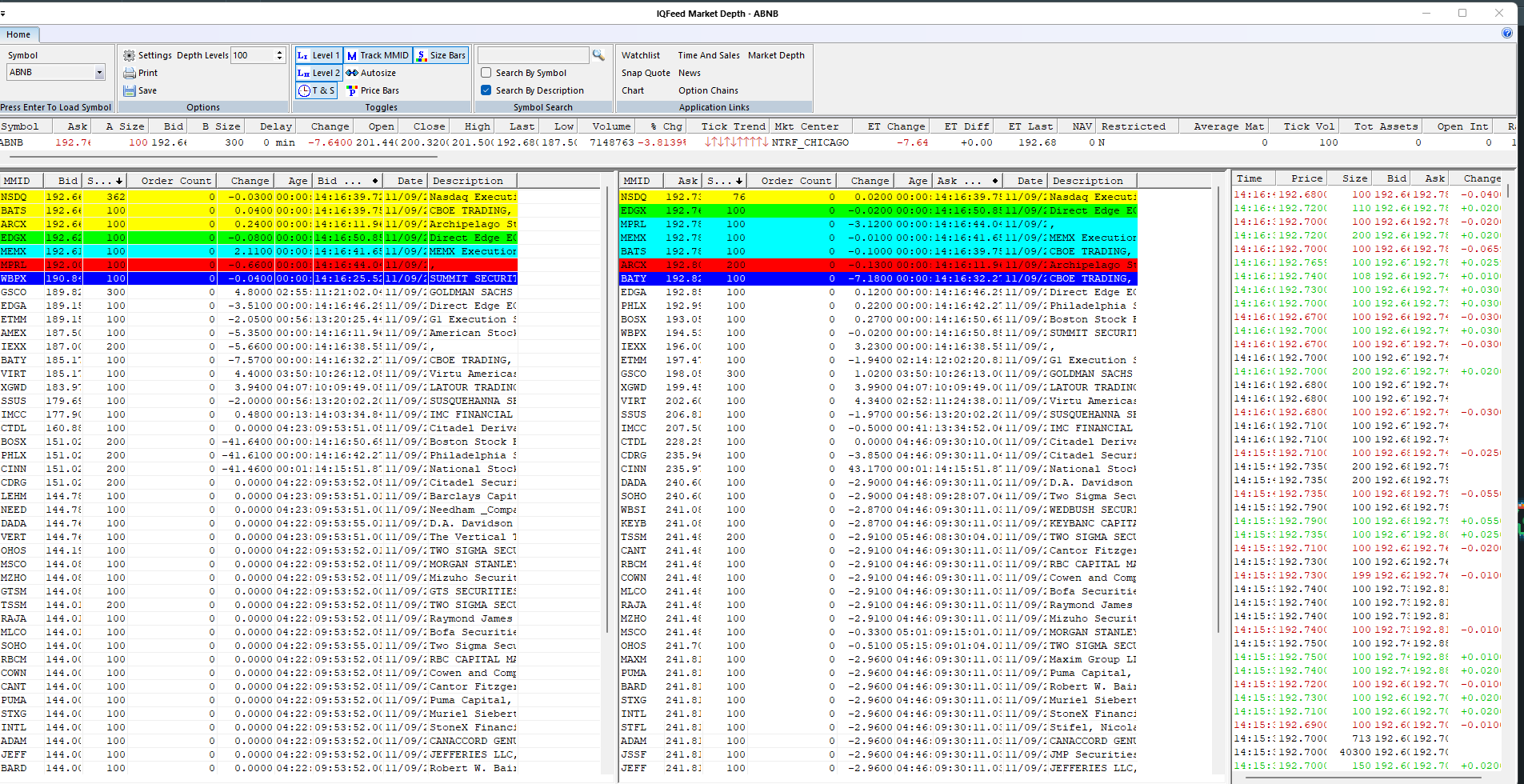Click the Size Bars icon
Screen dimensions: 1524x784
[x=422, y=55]
